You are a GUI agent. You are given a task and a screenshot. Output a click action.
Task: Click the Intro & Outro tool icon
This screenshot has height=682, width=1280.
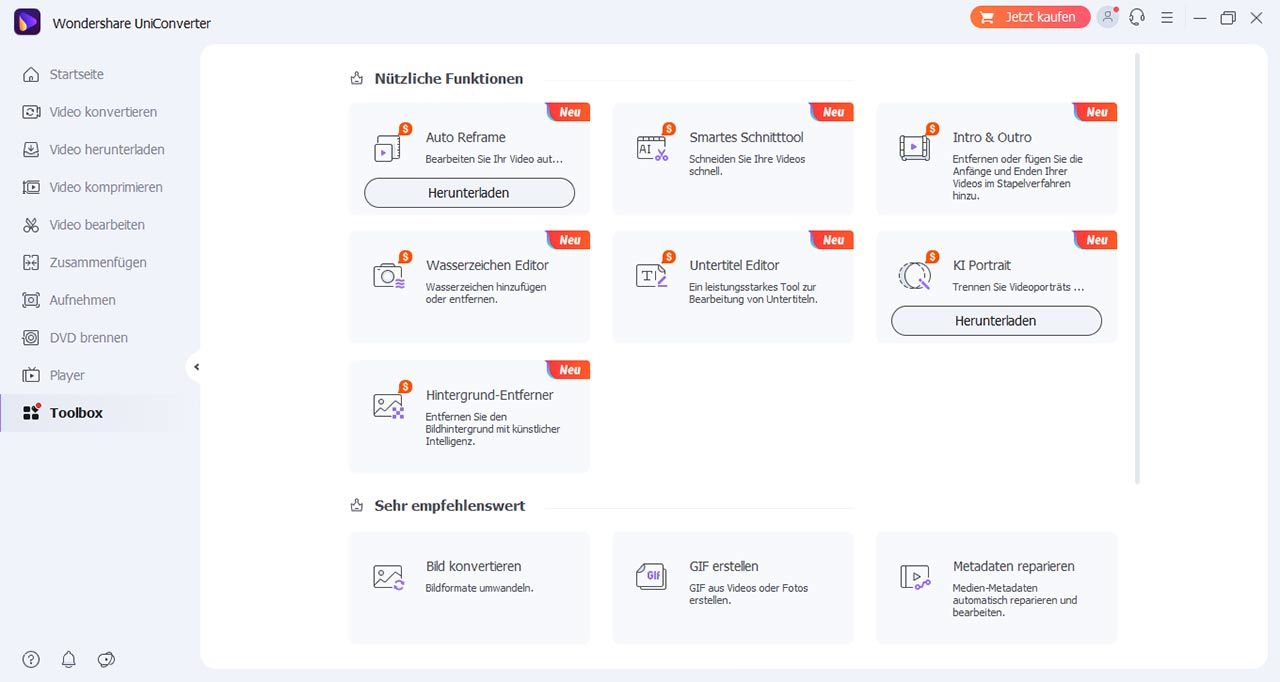[x=915, y=148]
